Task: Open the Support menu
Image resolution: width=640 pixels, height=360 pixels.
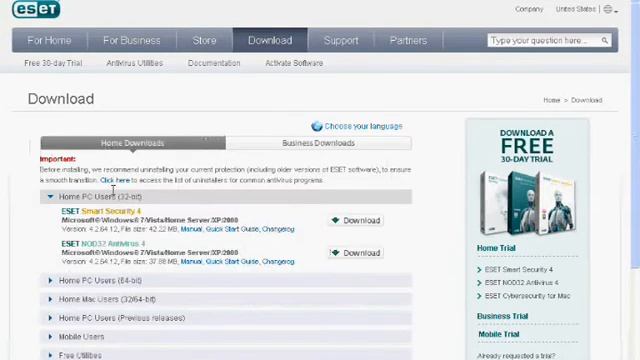Action: pos(341,40)
